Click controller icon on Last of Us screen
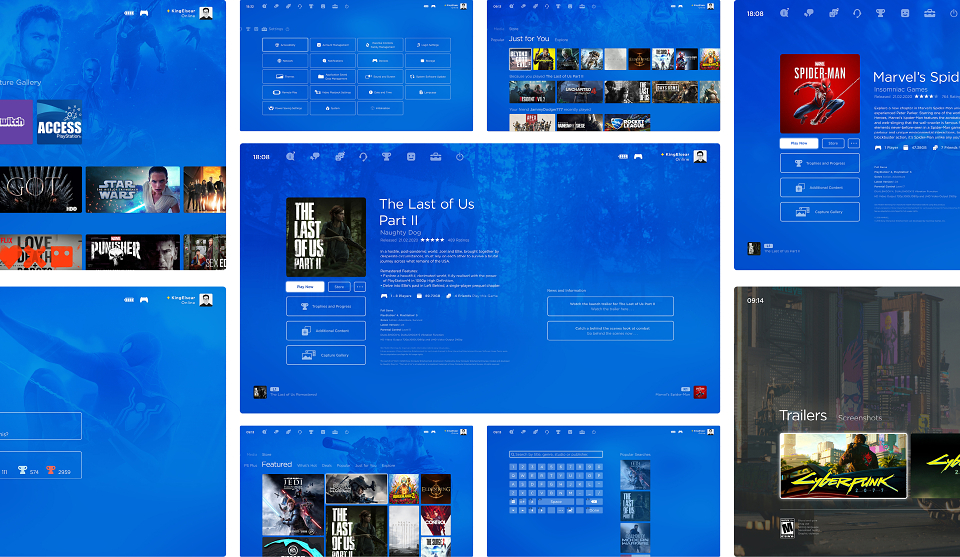The image size is (960, 557). [638, 157]
